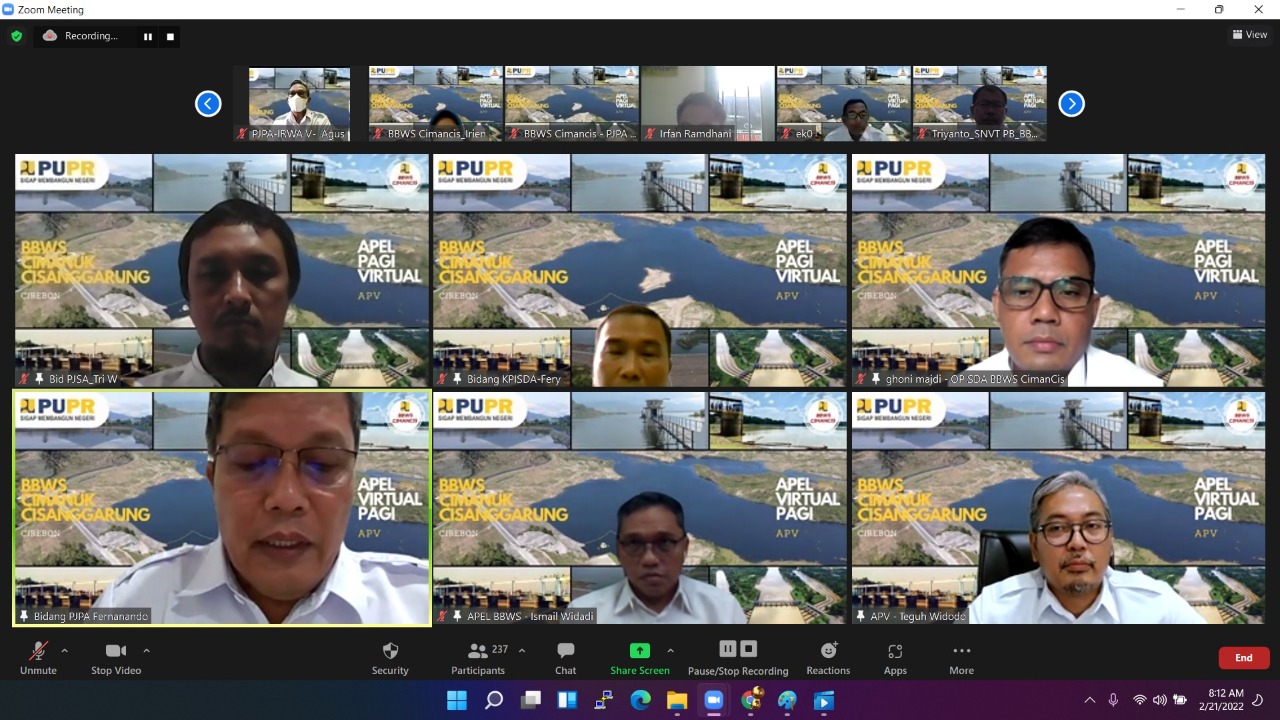Open the More options menu
This screenshot has width=1280, height=720.
coord(961,658)
